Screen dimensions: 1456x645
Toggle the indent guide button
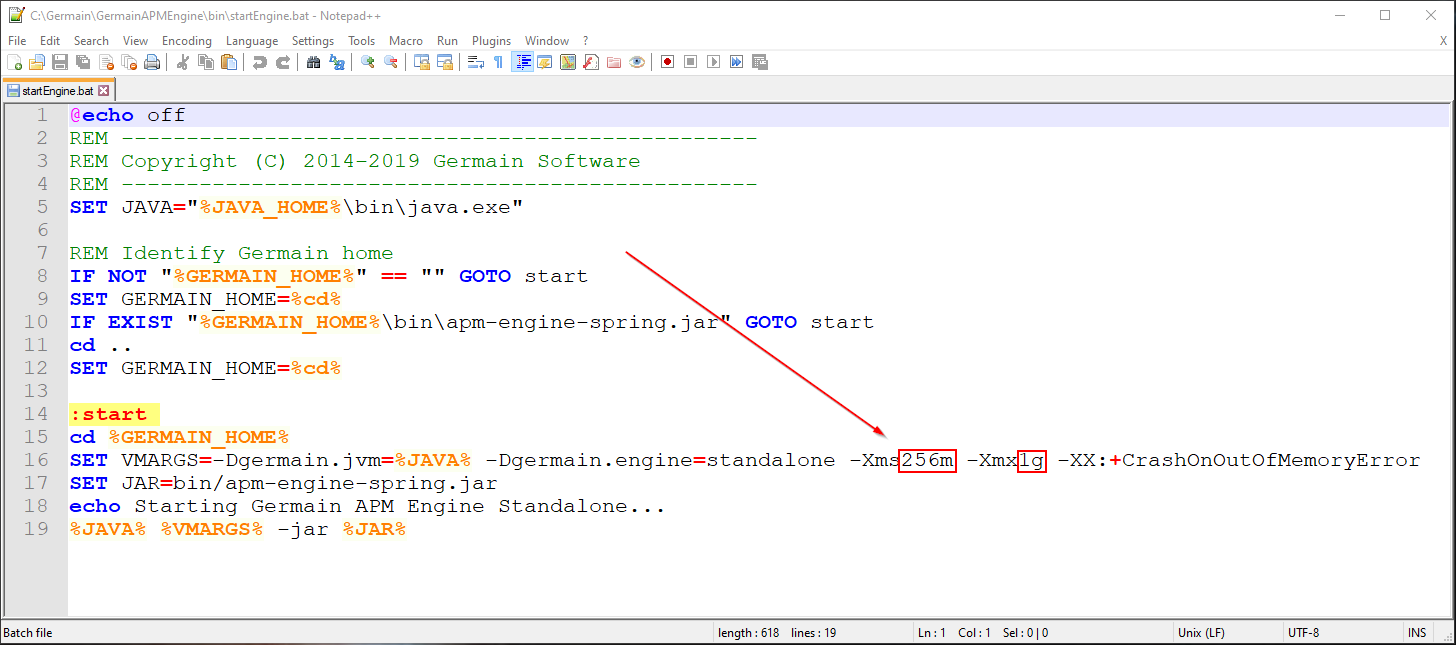522,62
